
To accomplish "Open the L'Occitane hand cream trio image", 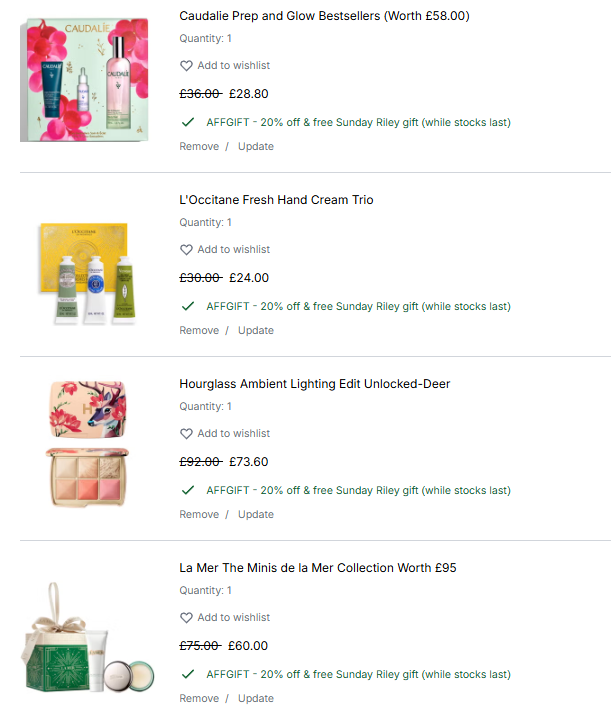I will click(87, 274).
